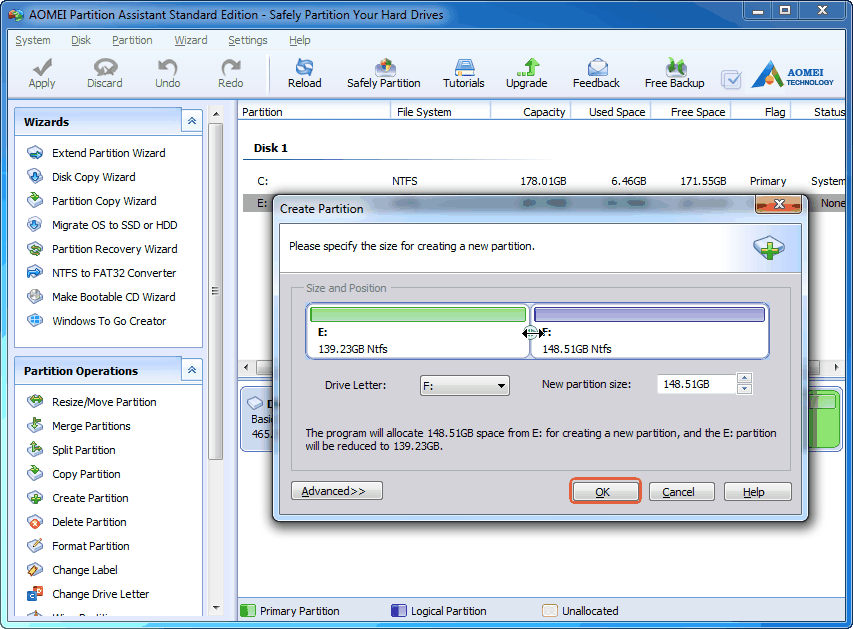Select Delete Partition operation
Image resolution: width=853 pixels, height=629 pixels.
(89, 521)
